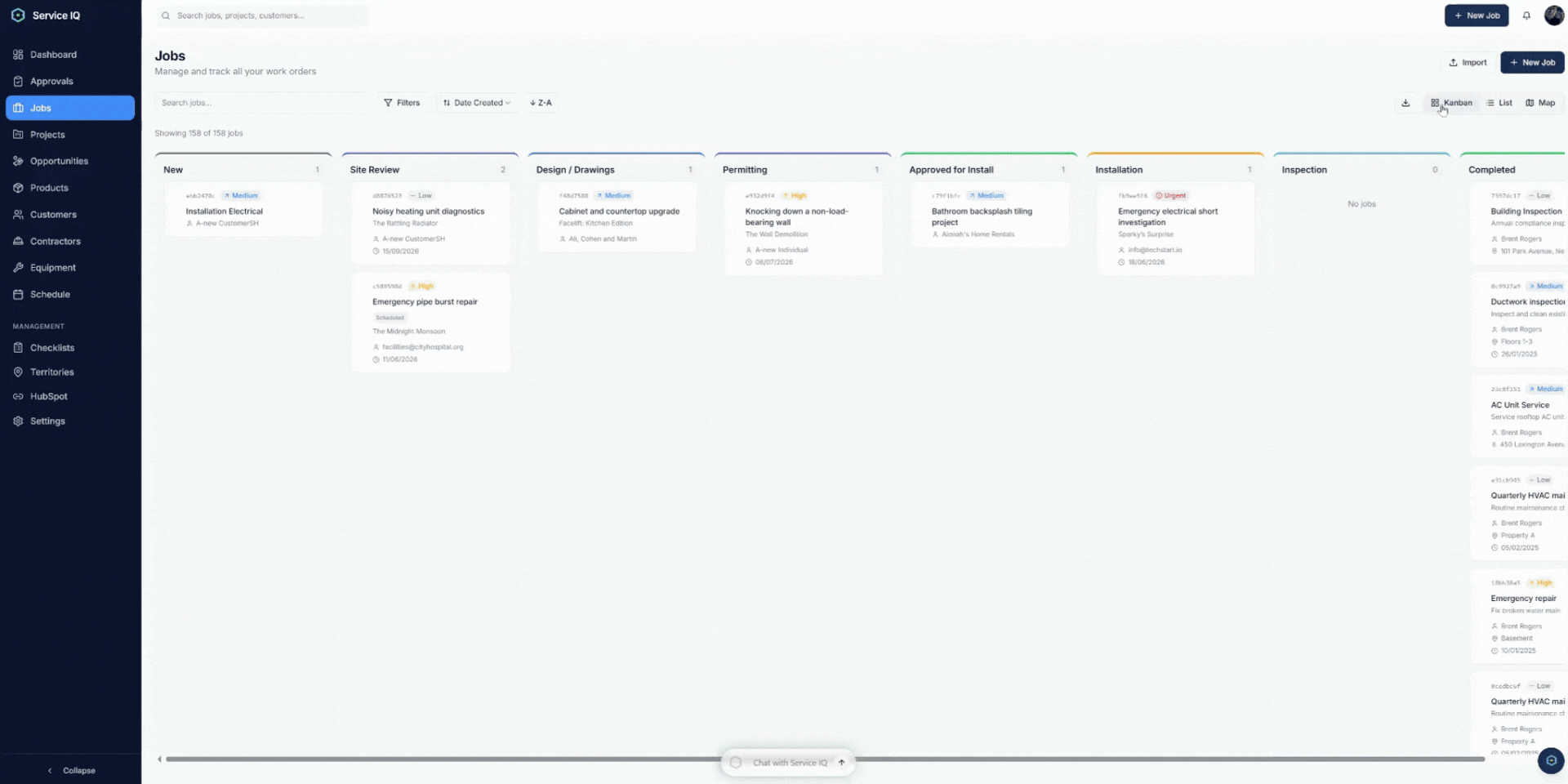Open Knocking down a non-load-bearing wall card
The width and height of the screenshot is (1568, 784).
pos(804,229)
